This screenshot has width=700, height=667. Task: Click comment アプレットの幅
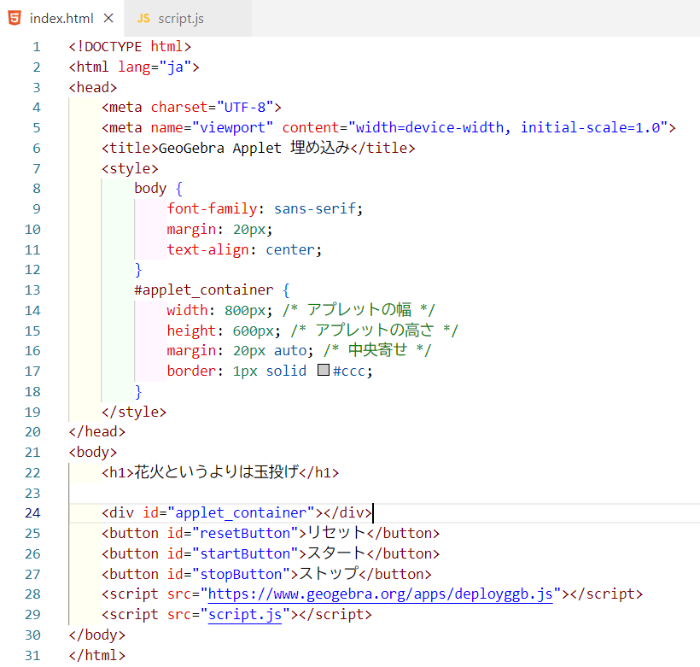(359, 310)
